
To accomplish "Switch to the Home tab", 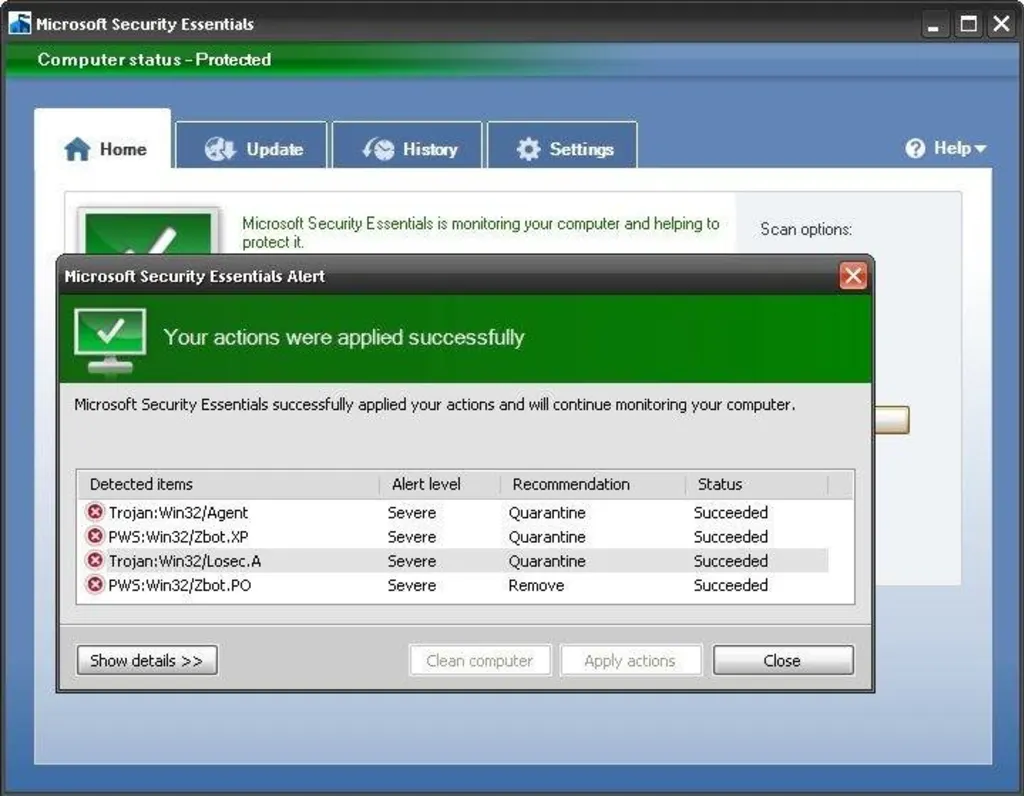I will [103, 139].
